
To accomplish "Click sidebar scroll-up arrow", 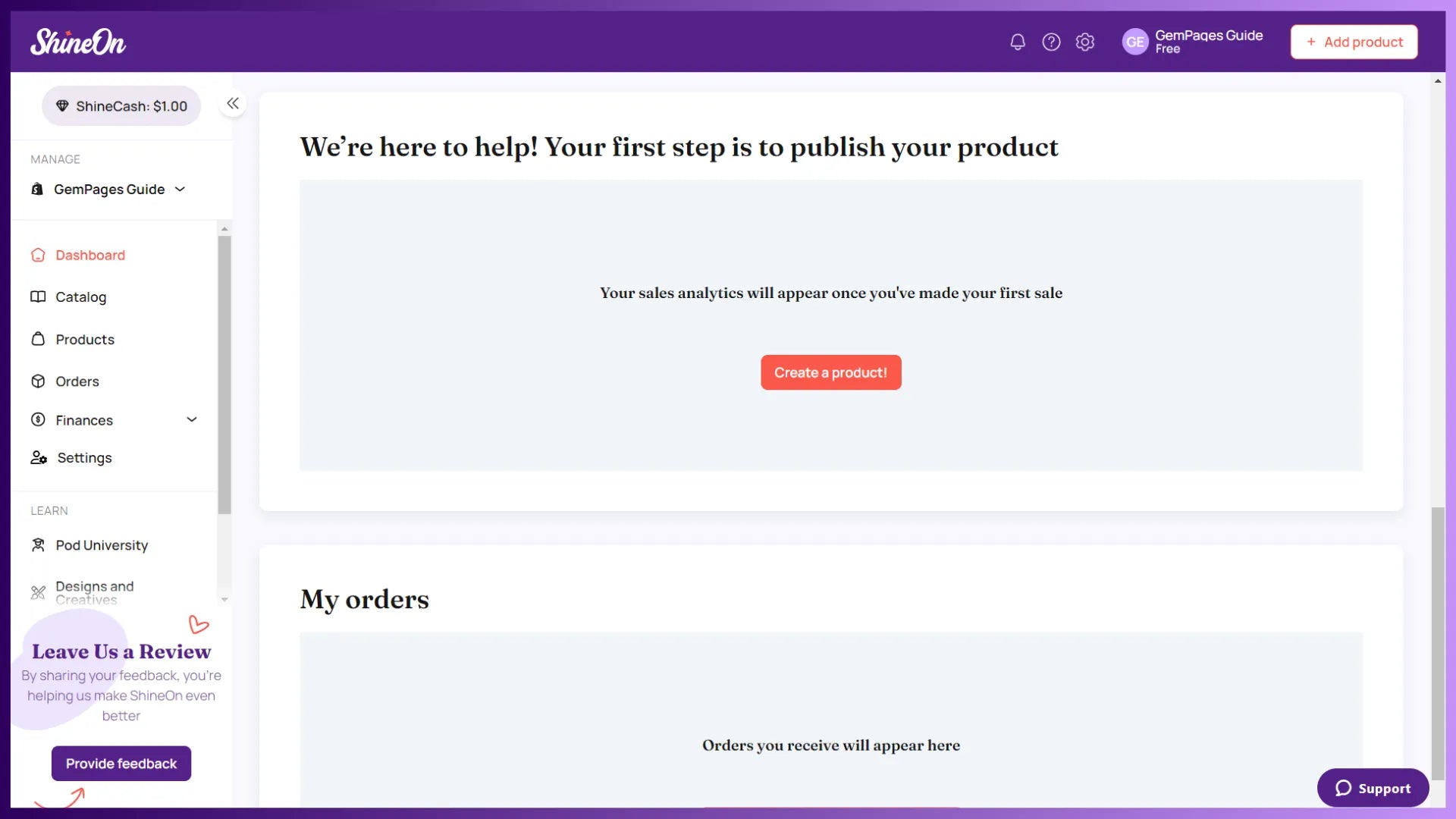I will (224, 228).
